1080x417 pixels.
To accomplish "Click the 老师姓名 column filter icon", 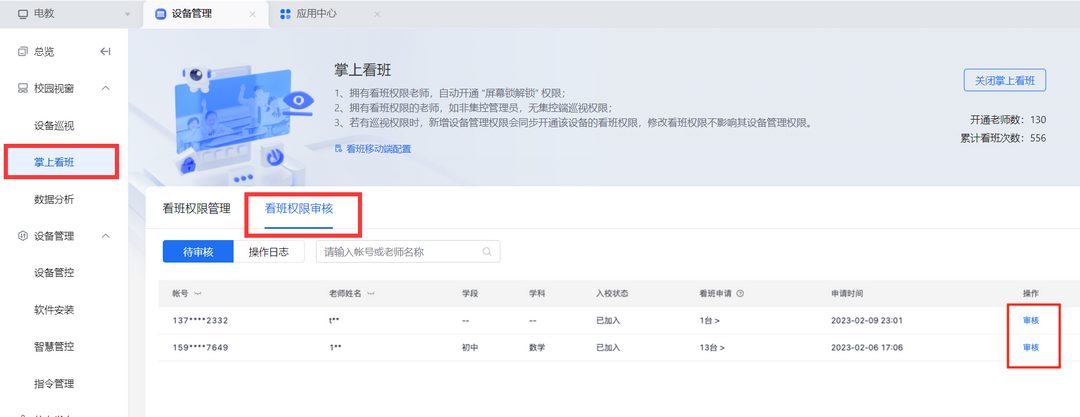I will (x=372, y=294).
